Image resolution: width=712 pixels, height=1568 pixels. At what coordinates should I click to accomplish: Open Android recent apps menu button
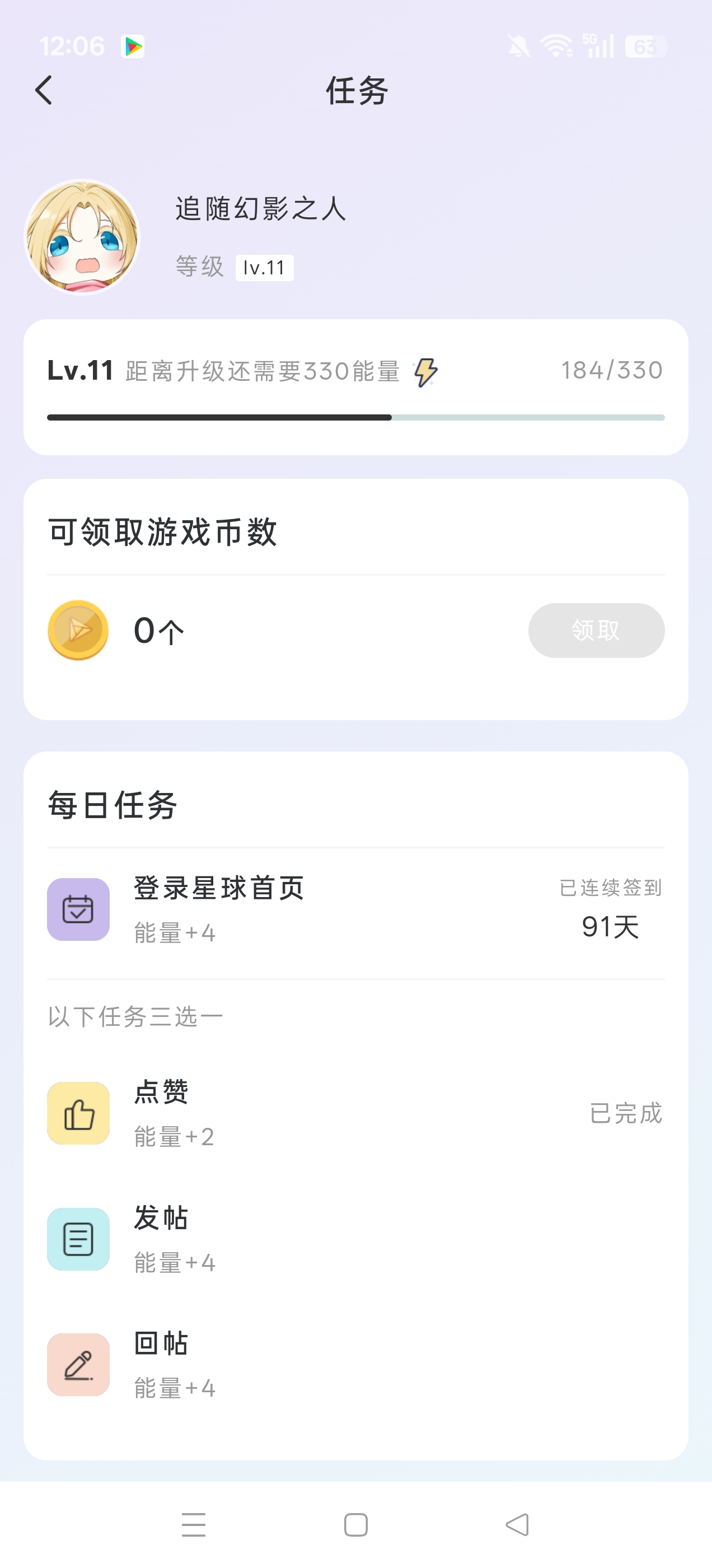pos(194,1525)
